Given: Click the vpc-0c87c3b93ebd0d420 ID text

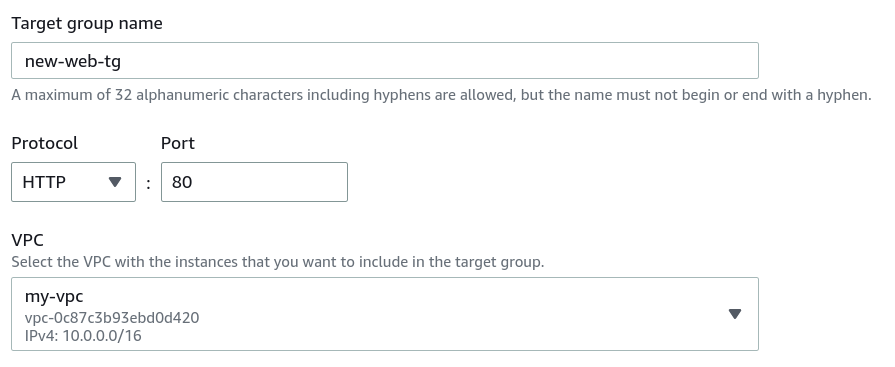Looking at the screenshot, I should (112, 317).
